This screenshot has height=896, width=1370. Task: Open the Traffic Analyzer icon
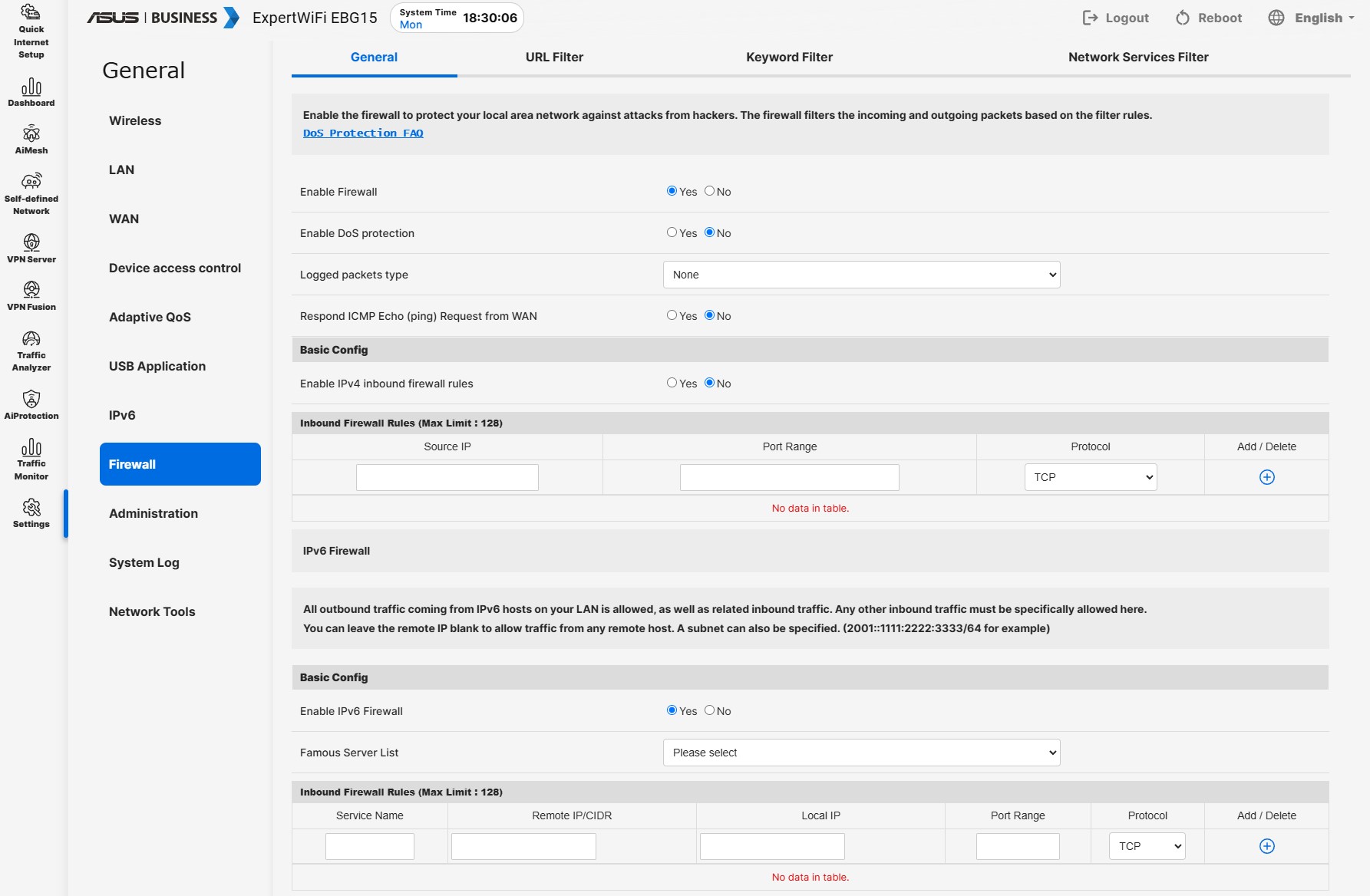tap(31, 339)
